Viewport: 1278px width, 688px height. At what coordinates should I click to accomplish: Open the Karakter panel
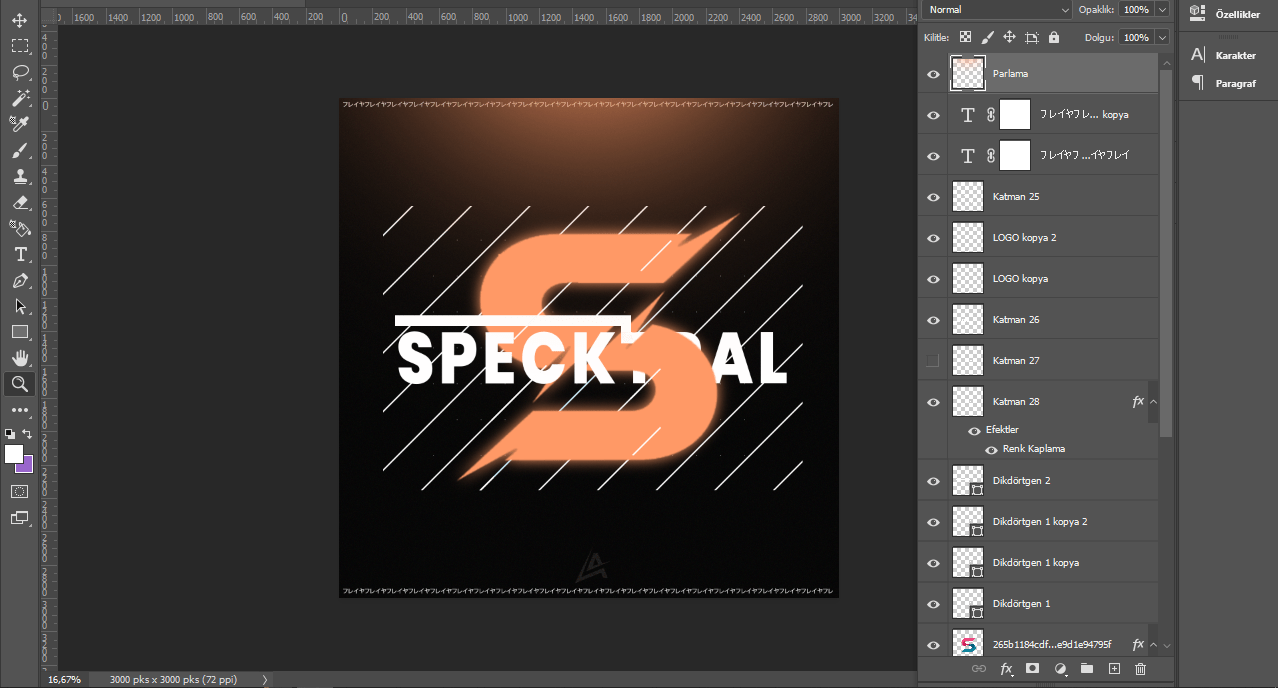(1224, 55)
